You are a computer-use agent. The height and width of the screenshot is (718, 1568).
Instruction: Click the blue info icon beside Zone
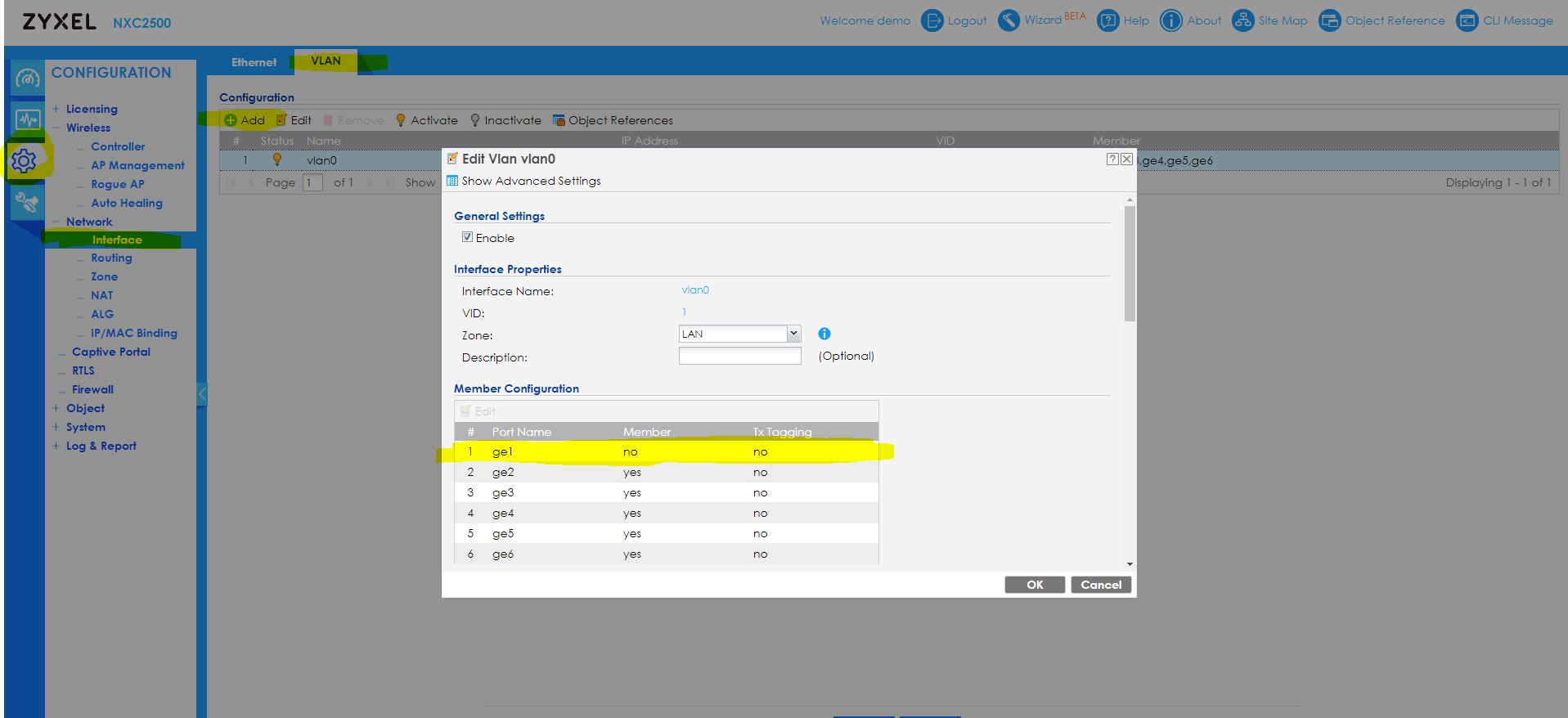click(x=824, y=334)
